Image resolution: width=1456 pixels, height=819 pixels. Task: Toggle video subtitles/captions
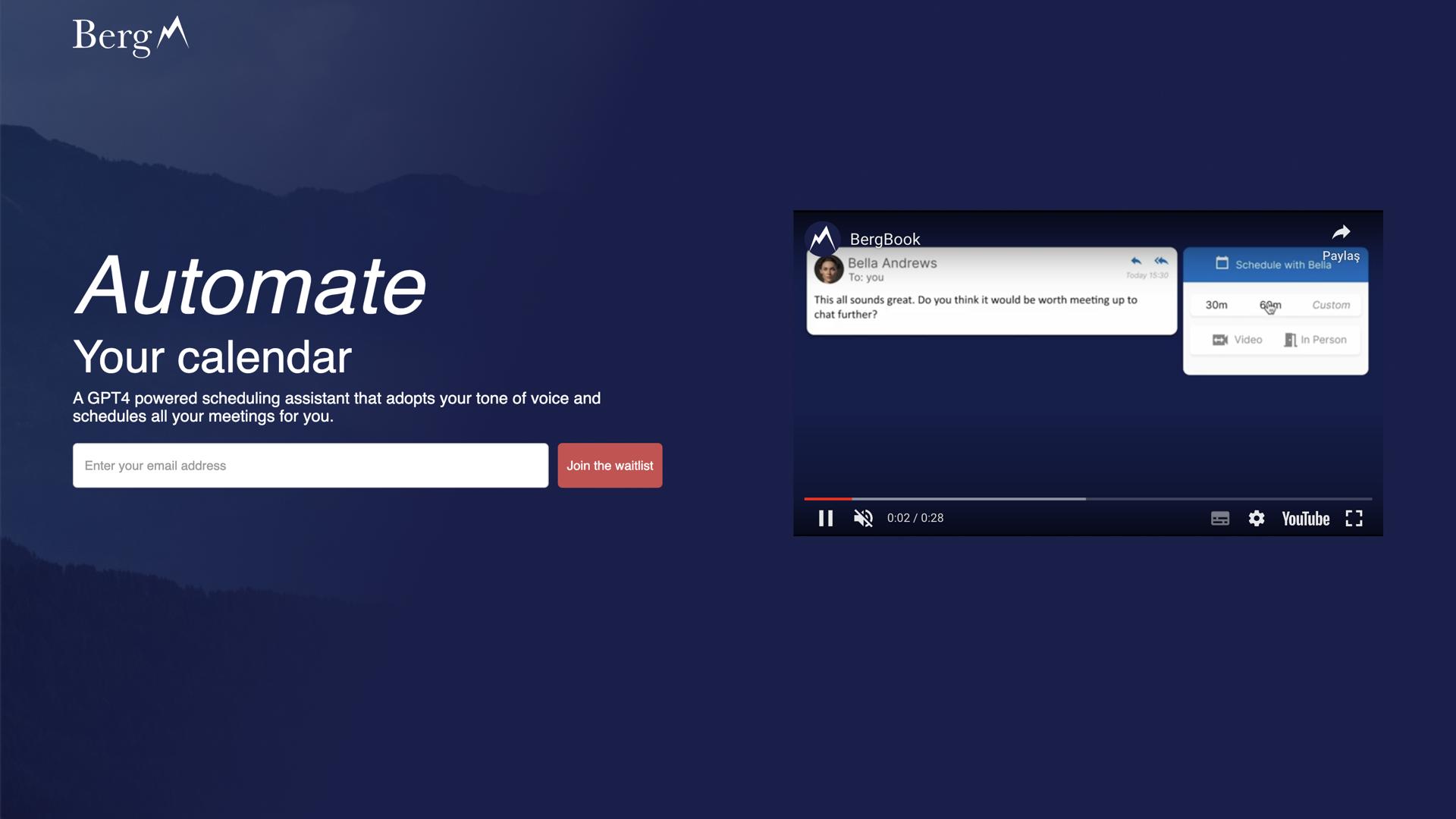click(1219, 519)
